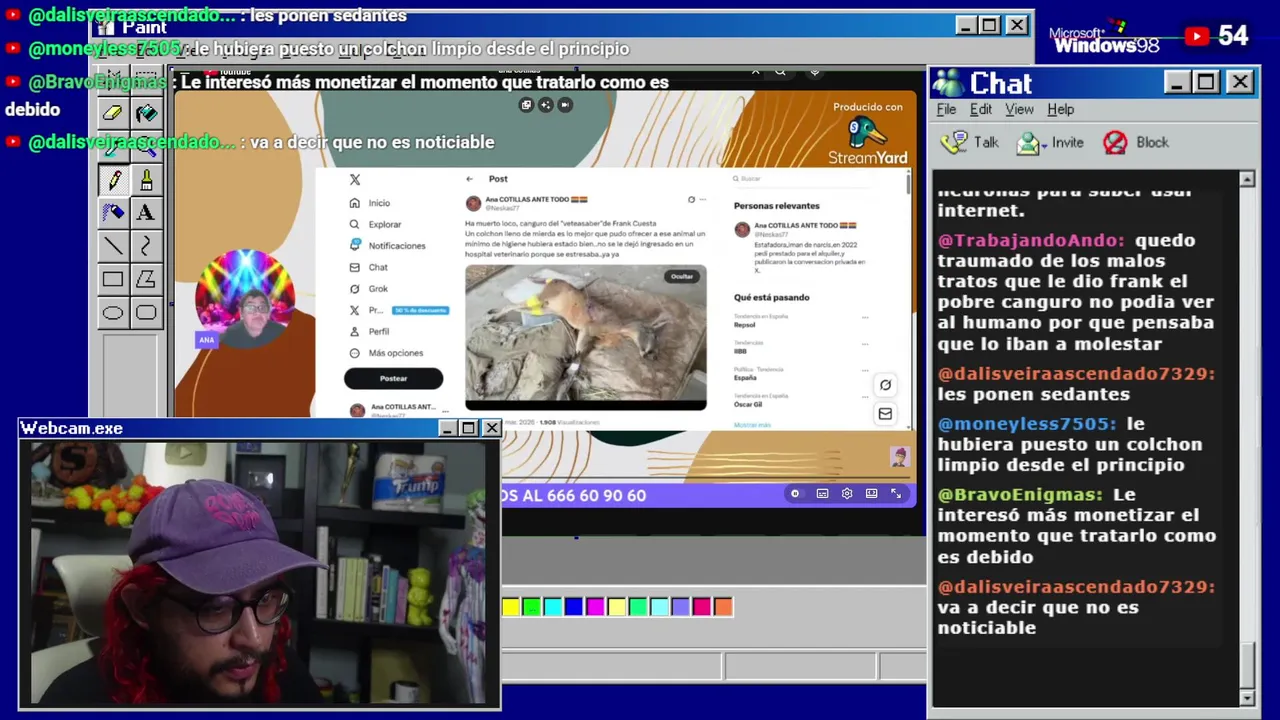Open Notificaciones in the X sidebar

(387, 245)
